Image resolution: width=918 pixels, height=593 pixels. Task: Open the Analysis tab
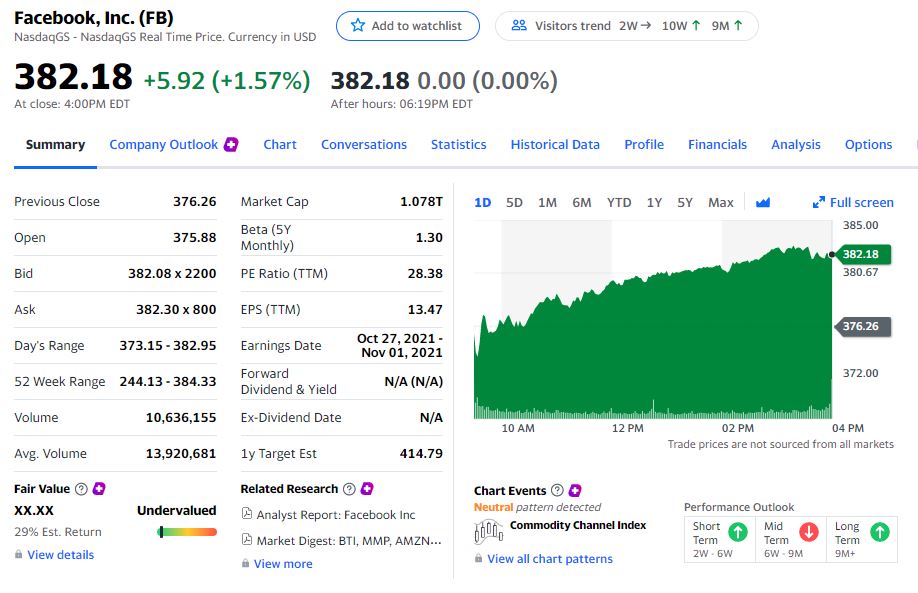coord(796,145)
